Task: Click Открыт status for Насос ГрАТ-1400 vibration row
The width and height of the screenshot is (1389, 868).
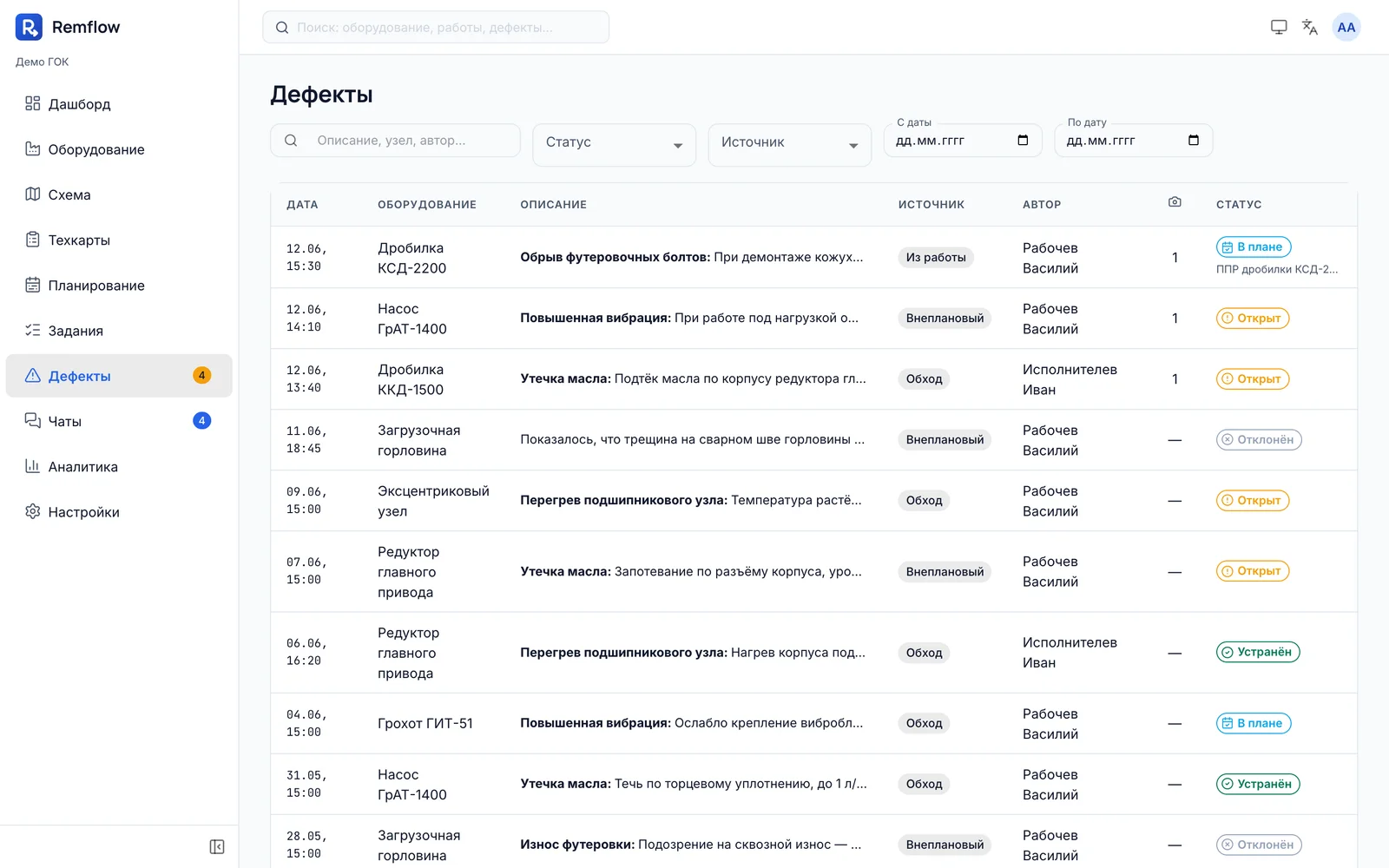Action: click(1253, 318)
